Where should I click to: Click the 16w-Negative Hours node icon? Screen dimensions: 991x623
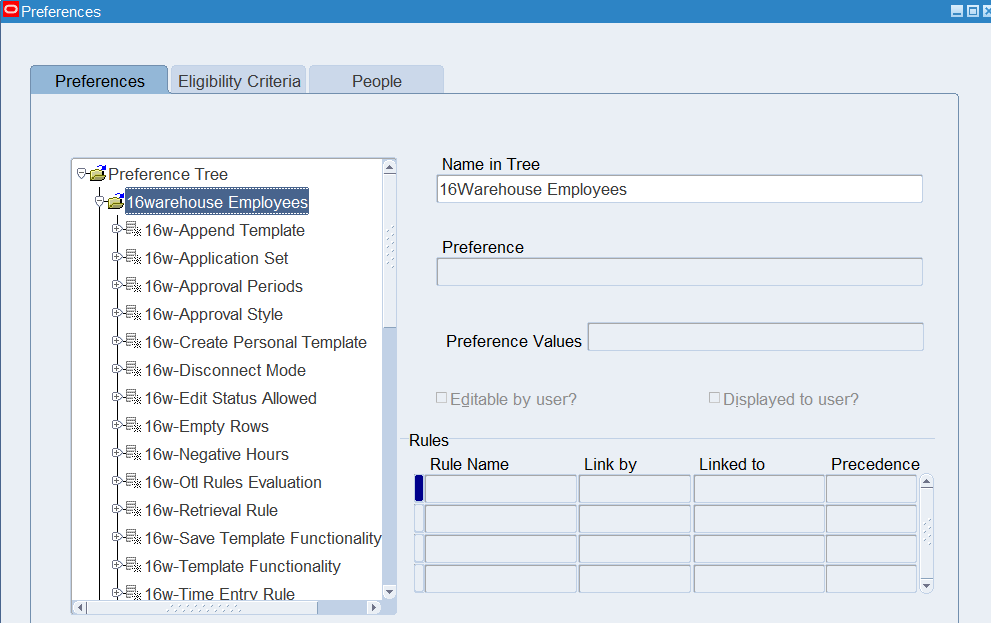tap(133, 454)
